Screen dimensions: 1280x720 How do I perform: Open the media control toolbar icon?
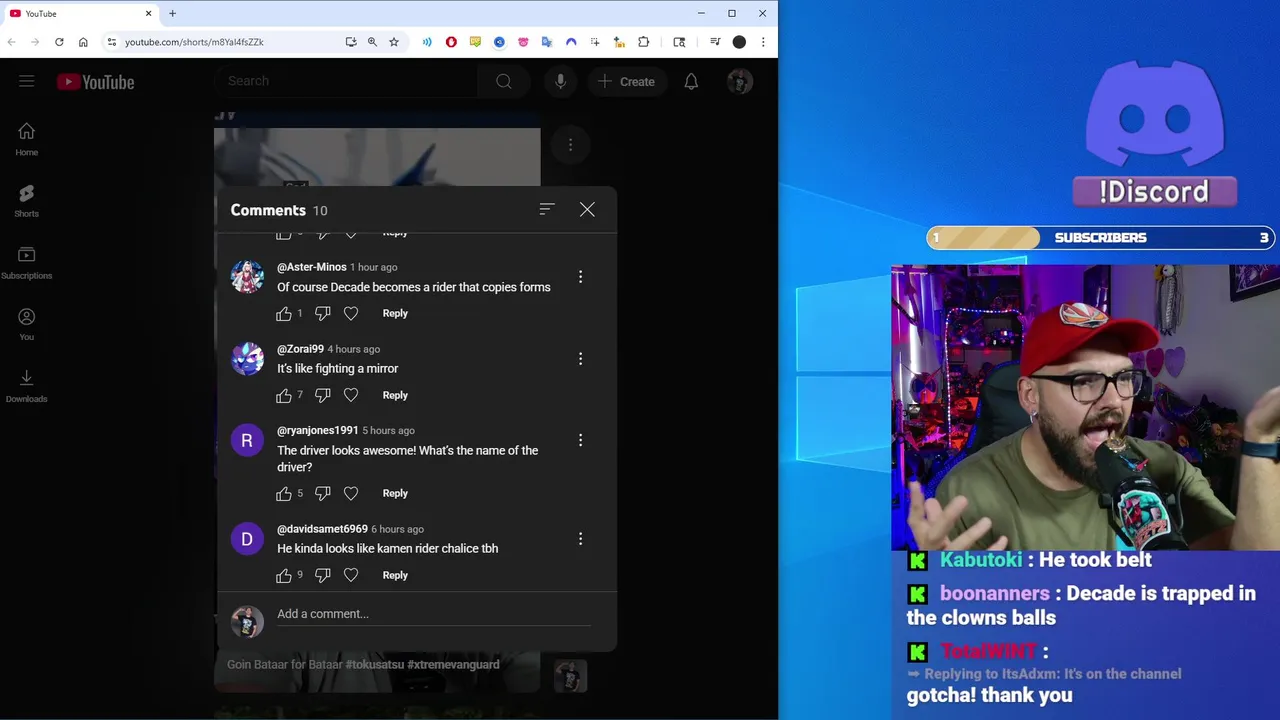tap(715, 42)
